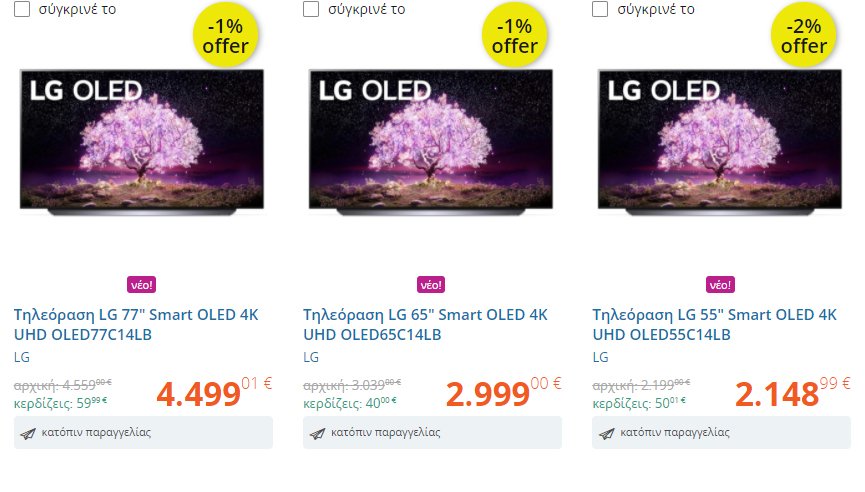This screenshot has width=865, height=492.
Task: Open the LG 65" OLED65C14LB product image
Action: 431,142
